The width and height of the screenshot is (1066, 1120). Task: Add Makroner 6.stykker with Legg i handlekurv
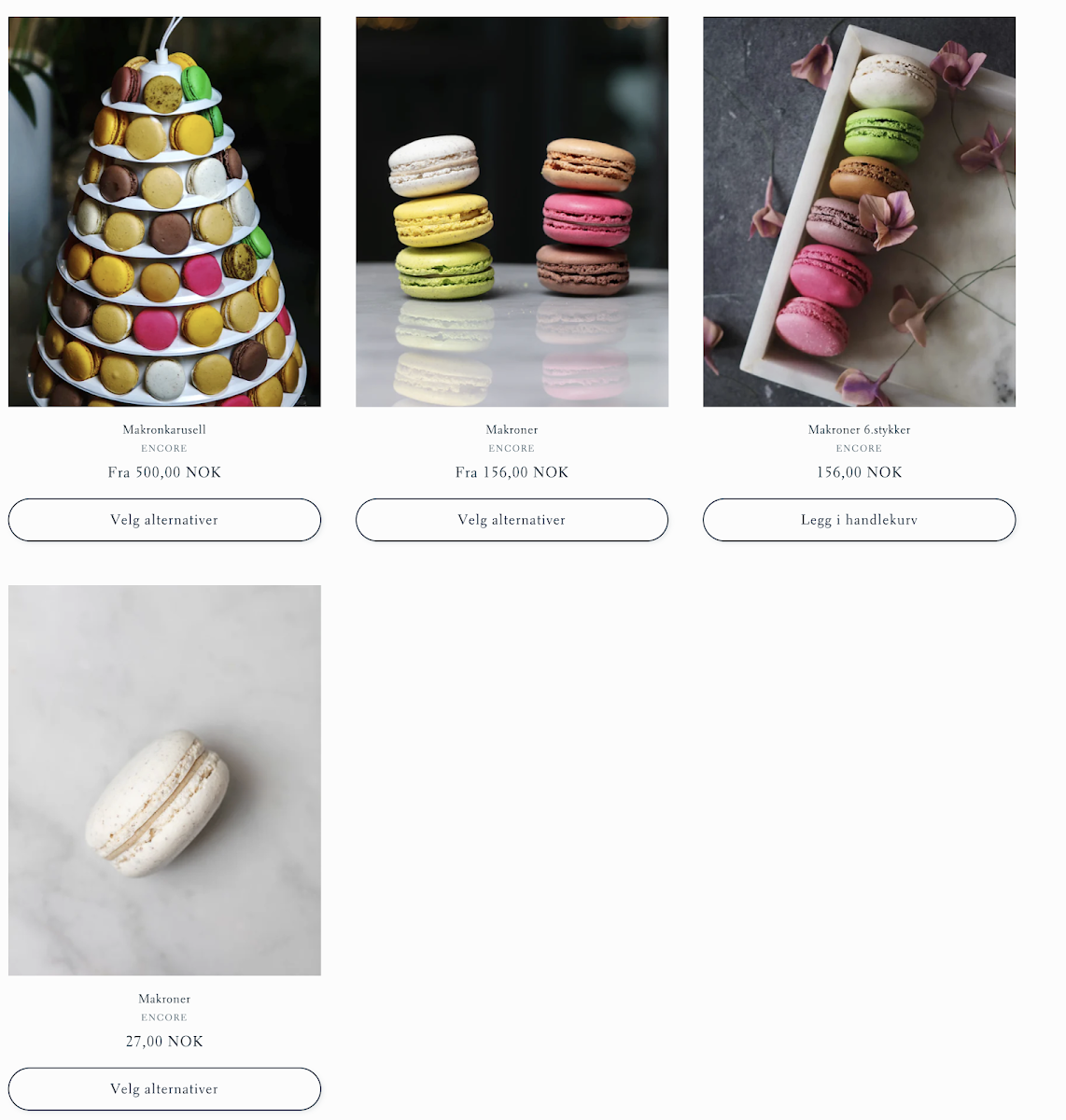point(859,520)
